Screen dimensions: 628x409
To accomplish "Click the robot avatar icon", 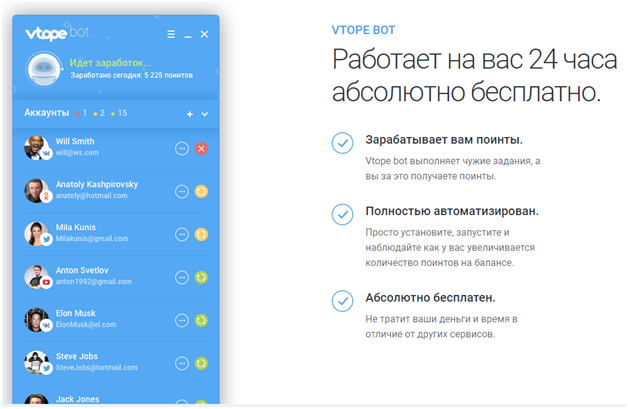I will click(43, 69).
